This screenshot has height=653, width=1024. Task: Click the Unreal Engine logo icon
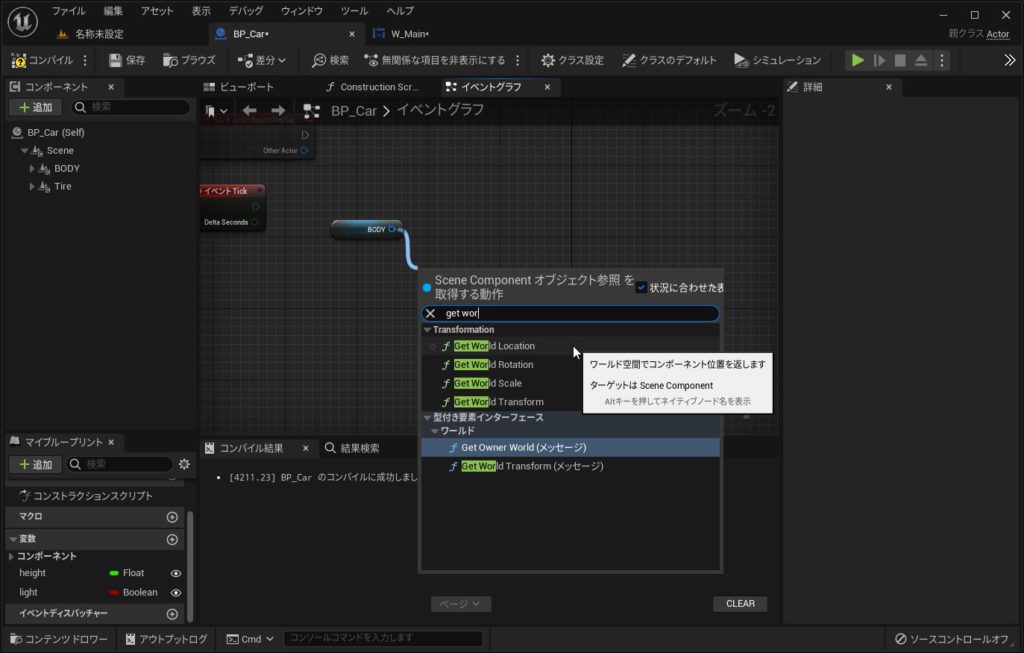click(23, 21)
